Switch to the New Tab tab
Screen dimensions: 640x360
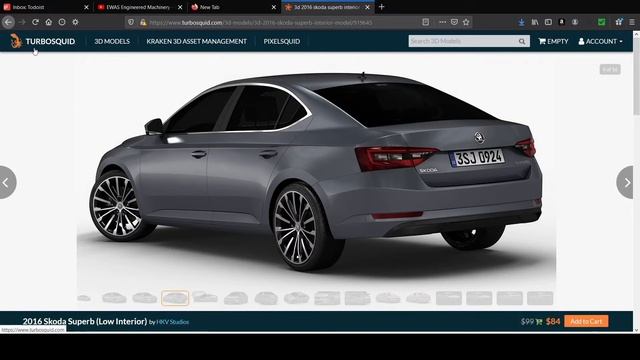click(x=233, y=7)
